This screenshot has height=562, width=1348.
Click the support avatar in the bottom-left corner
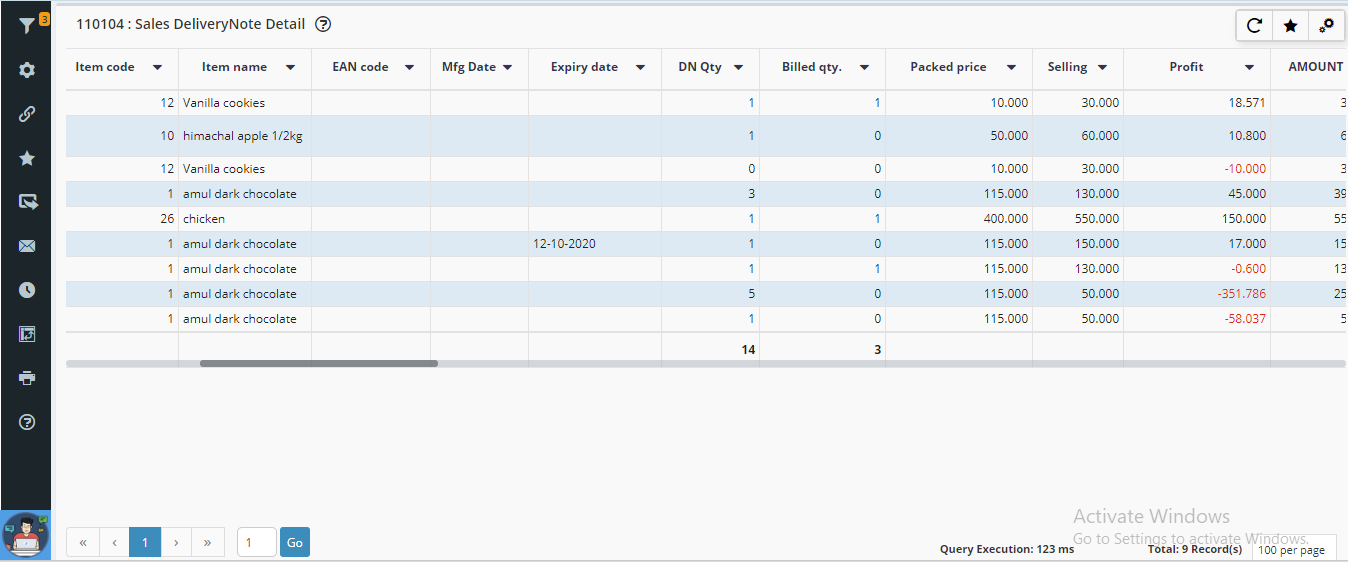click(x=25, y=536)
